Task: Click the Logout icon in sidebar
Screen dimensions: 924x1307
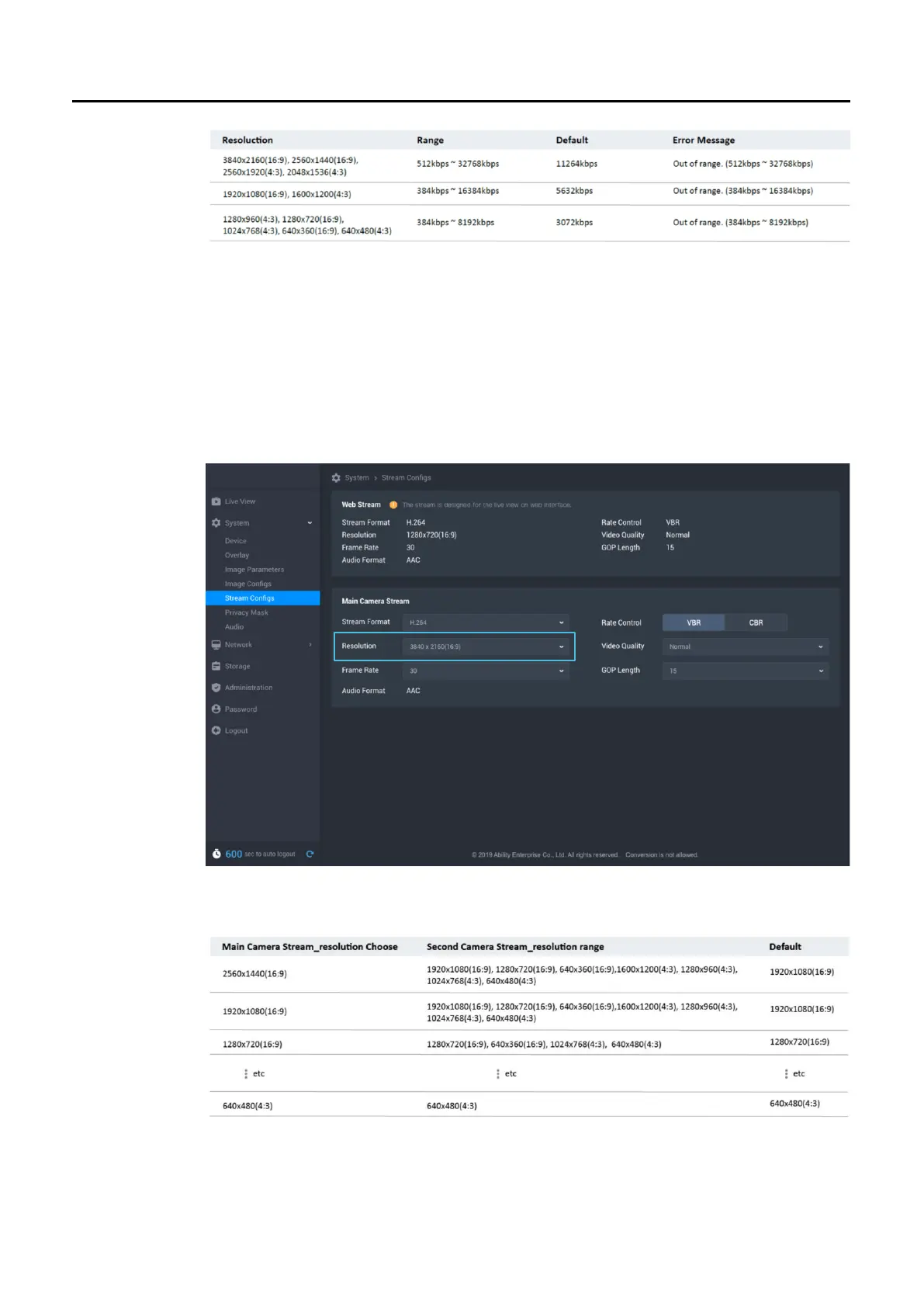Action: pos(216,730)
